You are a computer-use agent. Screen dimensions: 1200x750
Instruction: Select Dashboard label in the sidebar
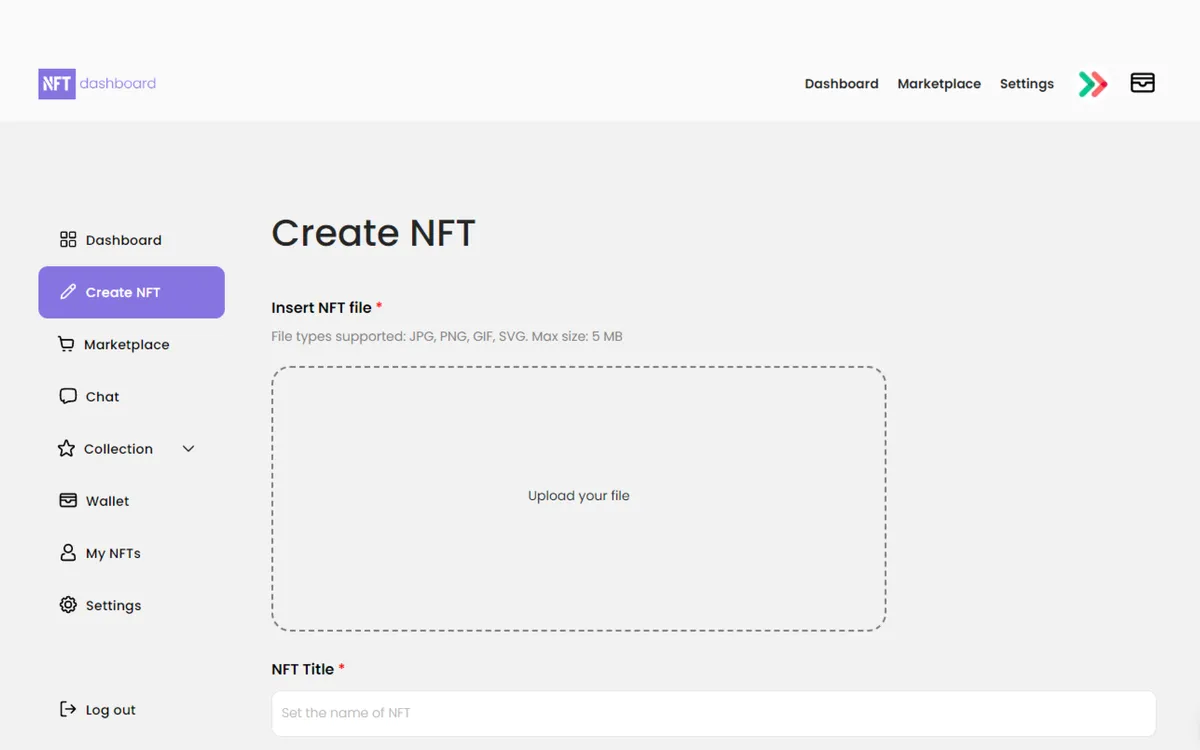(124, 240)
